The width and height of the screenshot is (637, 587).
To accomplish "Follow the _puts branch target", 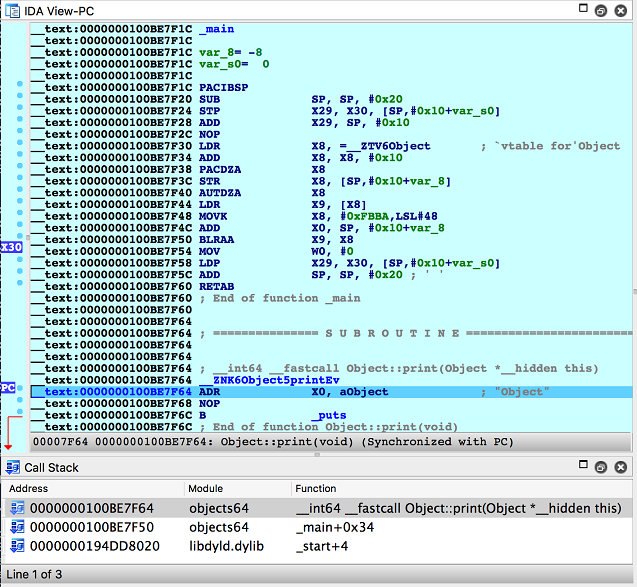I will pos(329,416).
